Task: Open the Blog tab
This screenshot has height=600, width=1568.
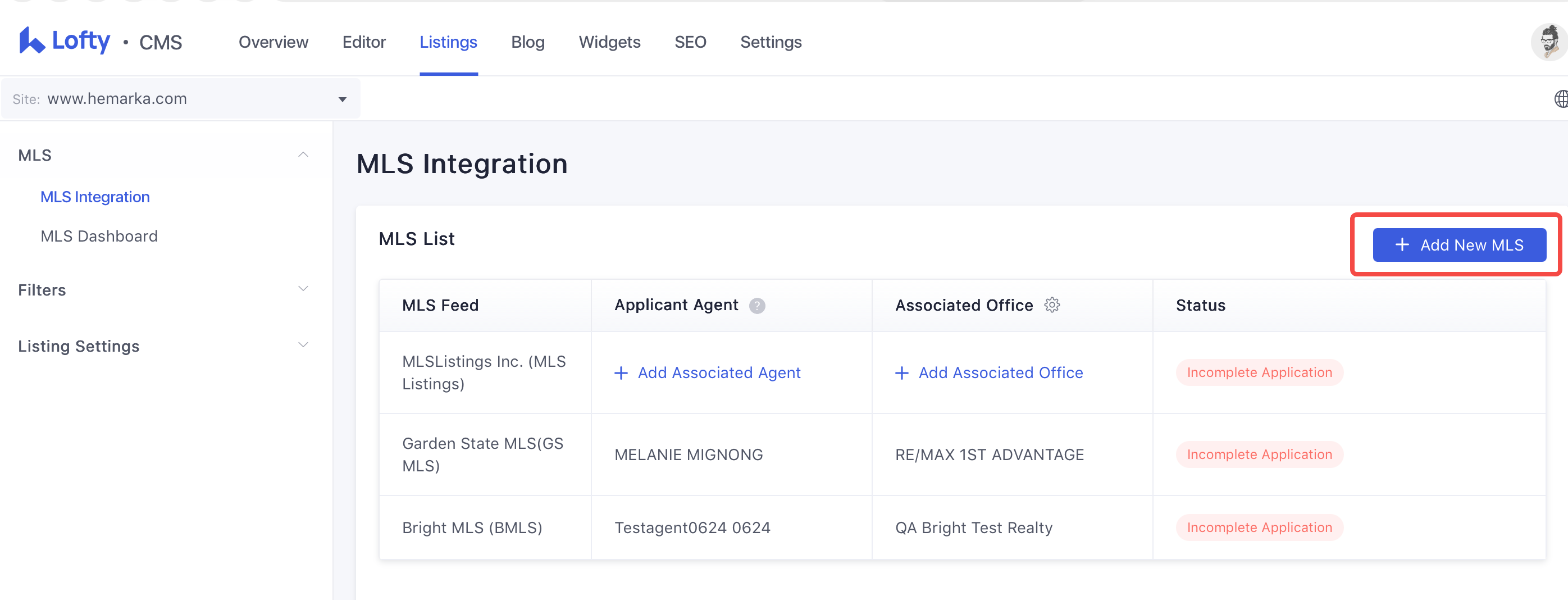Action: [528, 42]
